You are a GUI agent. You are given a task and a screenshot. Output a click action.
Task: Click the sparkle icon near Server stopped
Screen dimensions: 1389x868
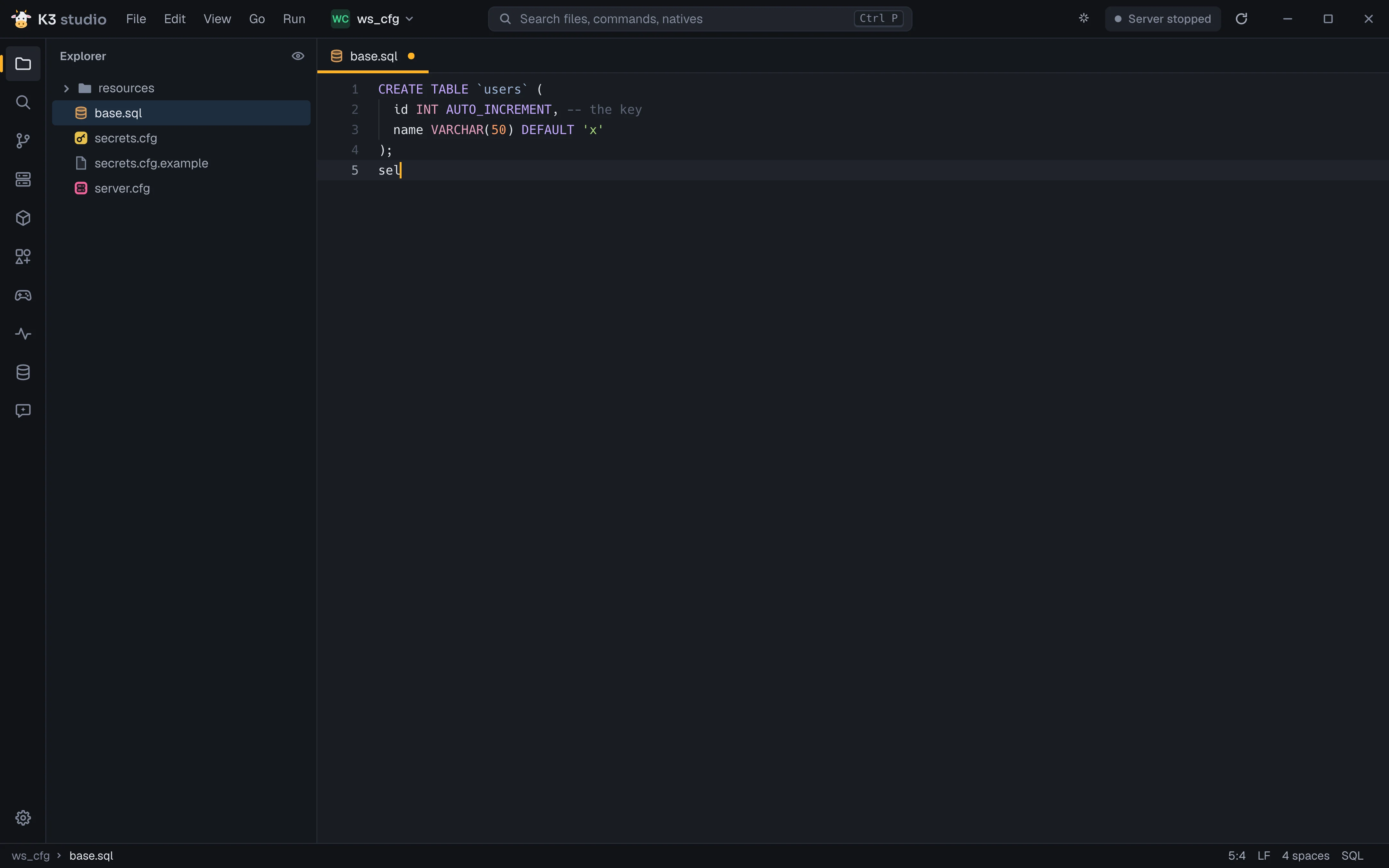[1084, 18]
